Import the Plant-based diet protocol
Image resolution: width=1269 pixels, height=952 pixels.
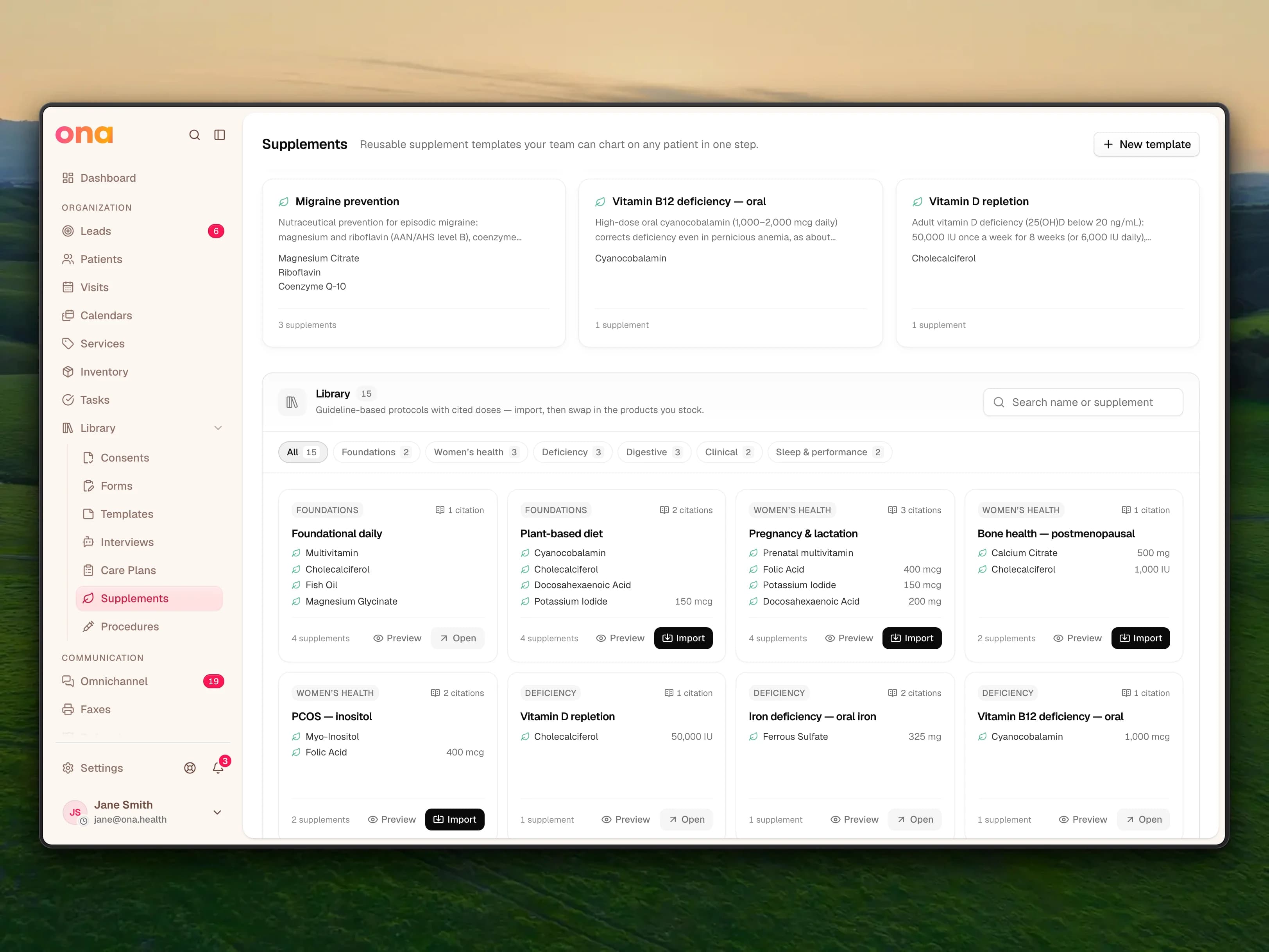click(683, 638)
